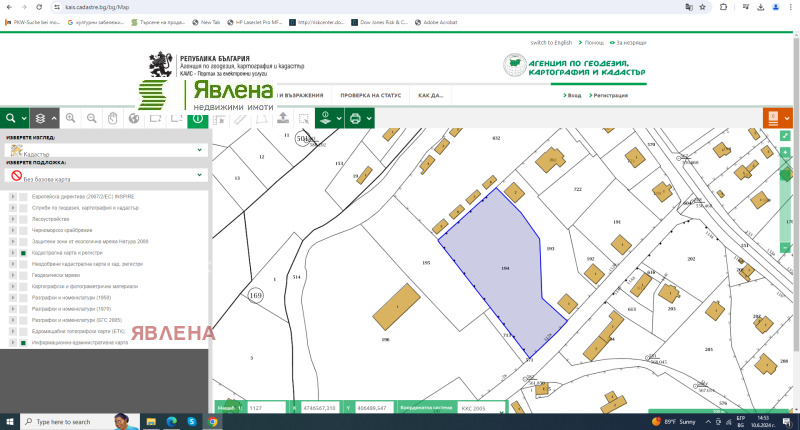This screenshot has width=800, height=430.
Task: Open the КАК ДА... menu item
Action: (430, 95)
